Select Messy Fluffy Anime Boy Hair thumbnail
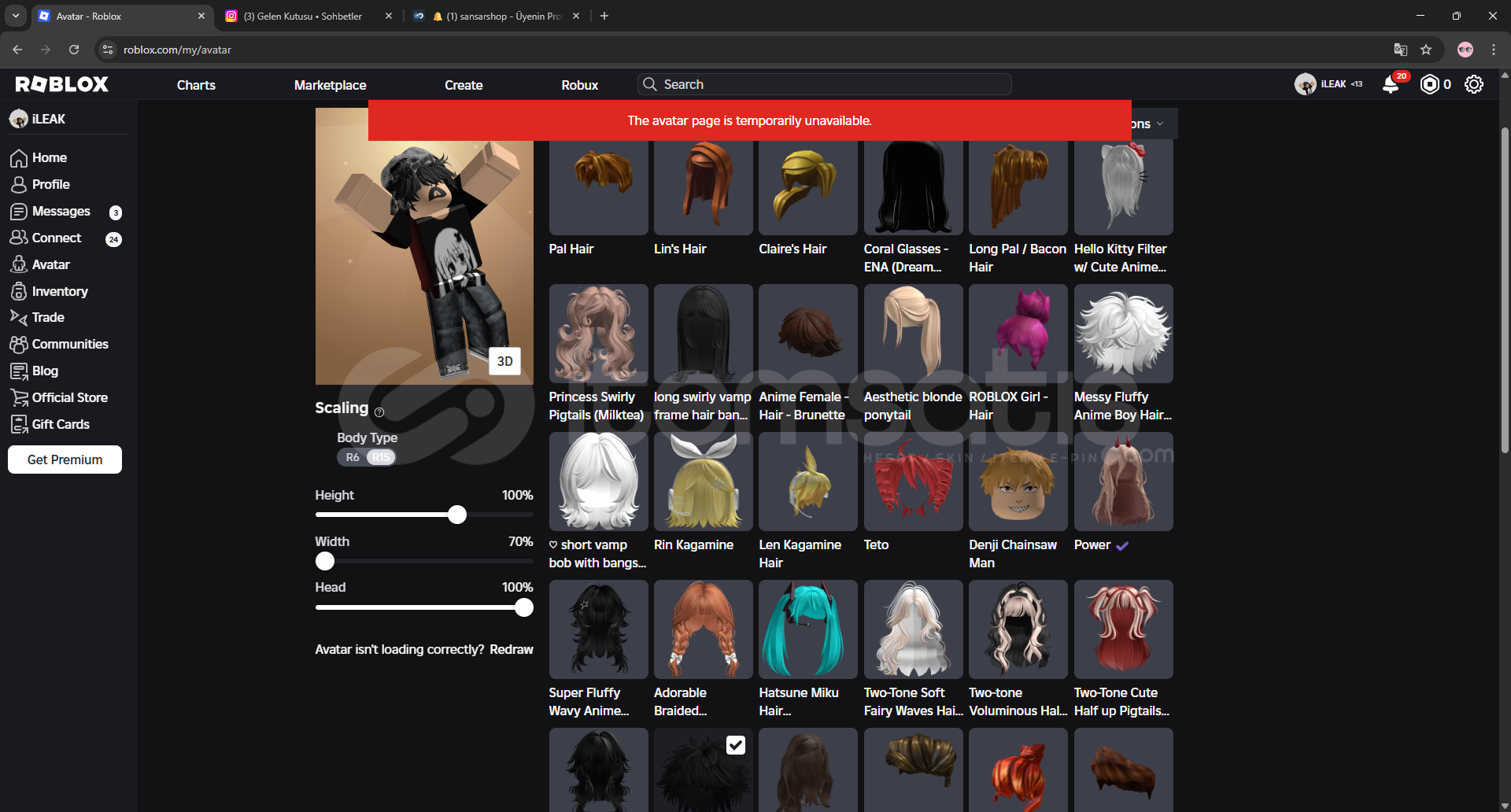 point(1124,334)
